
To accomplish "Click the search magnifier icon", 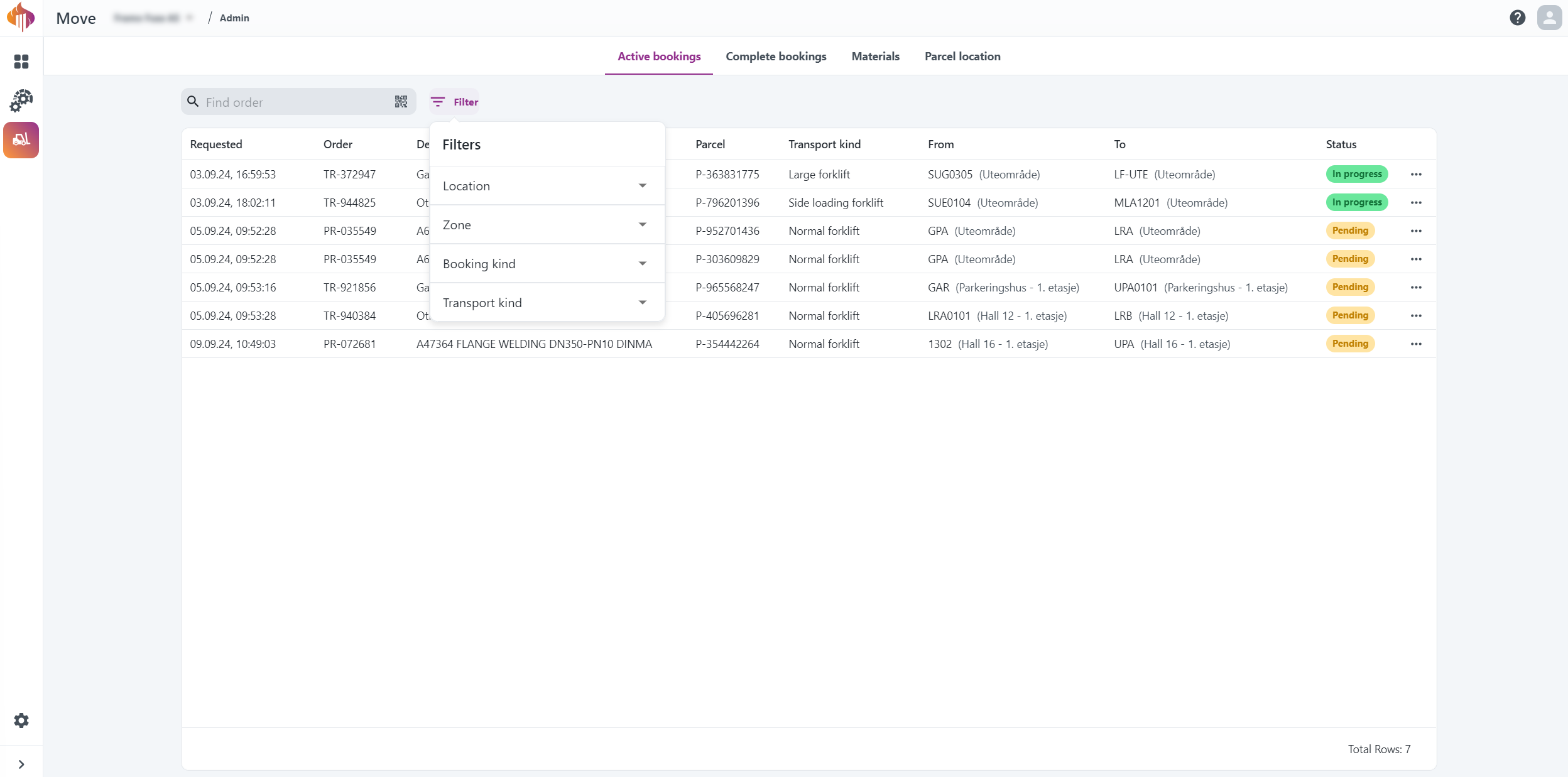I will 193,101.
